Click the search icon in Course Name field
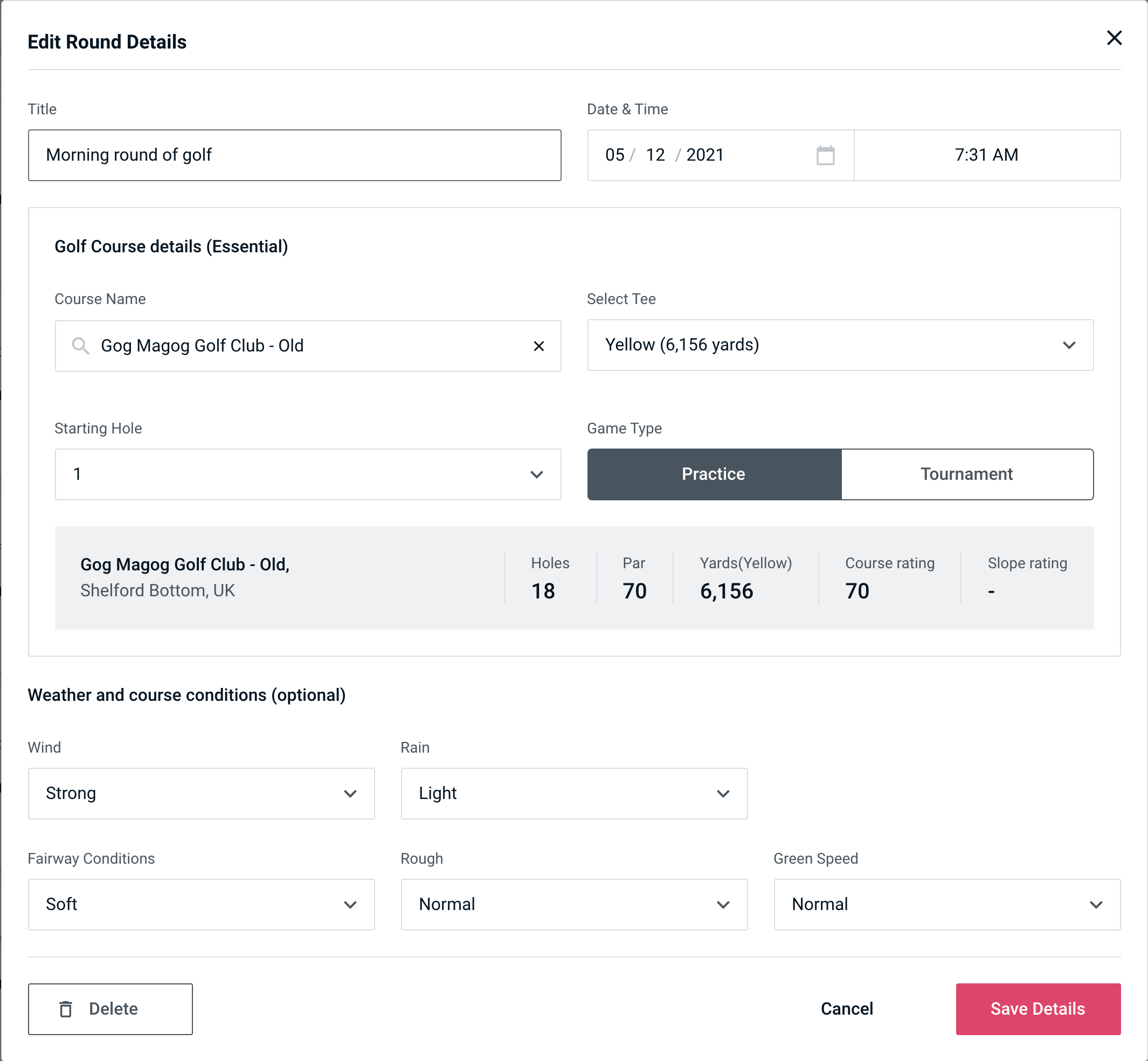1148x1061 pixels. point(80,345)
